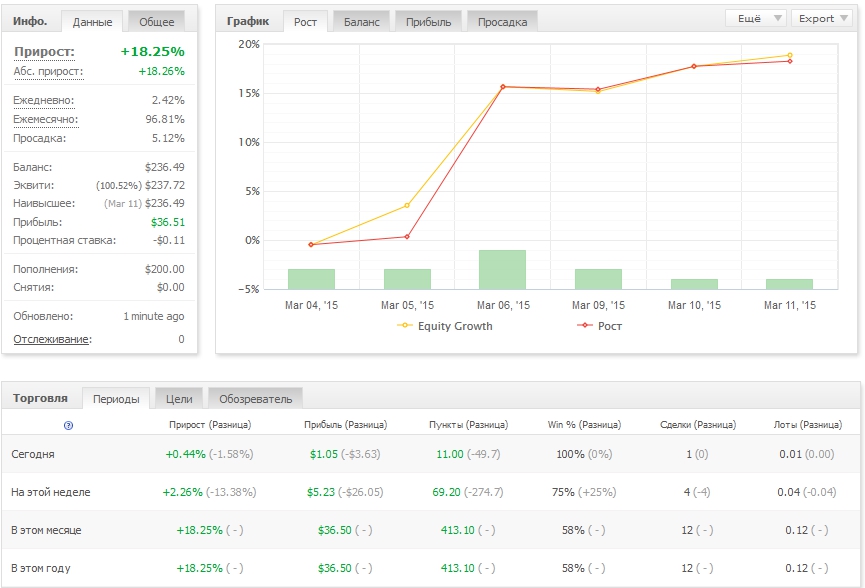
Task: Click the Сделки (Разница) column header
Action: [698, 425]
